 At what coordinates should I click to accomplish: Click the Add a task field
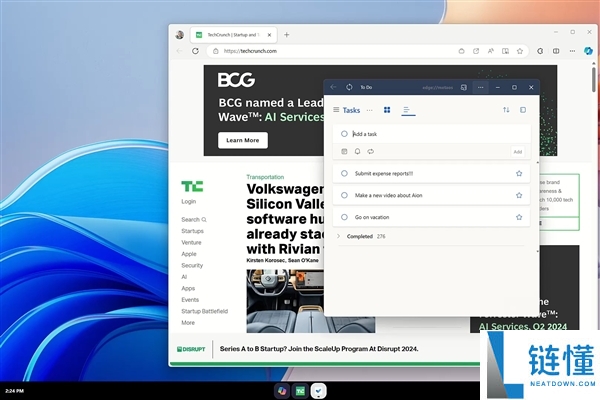[432, 134]
